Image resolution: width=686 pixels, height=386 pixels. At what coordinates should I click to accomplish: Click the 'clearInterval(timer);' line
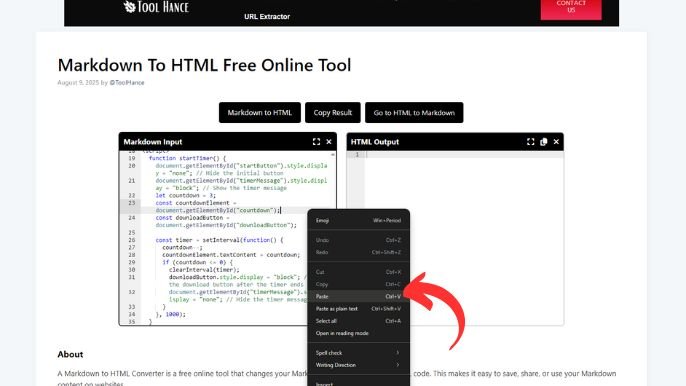coord(204,270)
